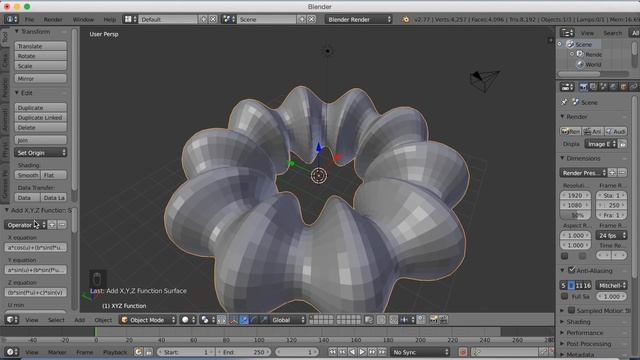The height and width of the screenshot is (360, 640).
Task: Open the No Sync dropdown
Action: (420, 352)
